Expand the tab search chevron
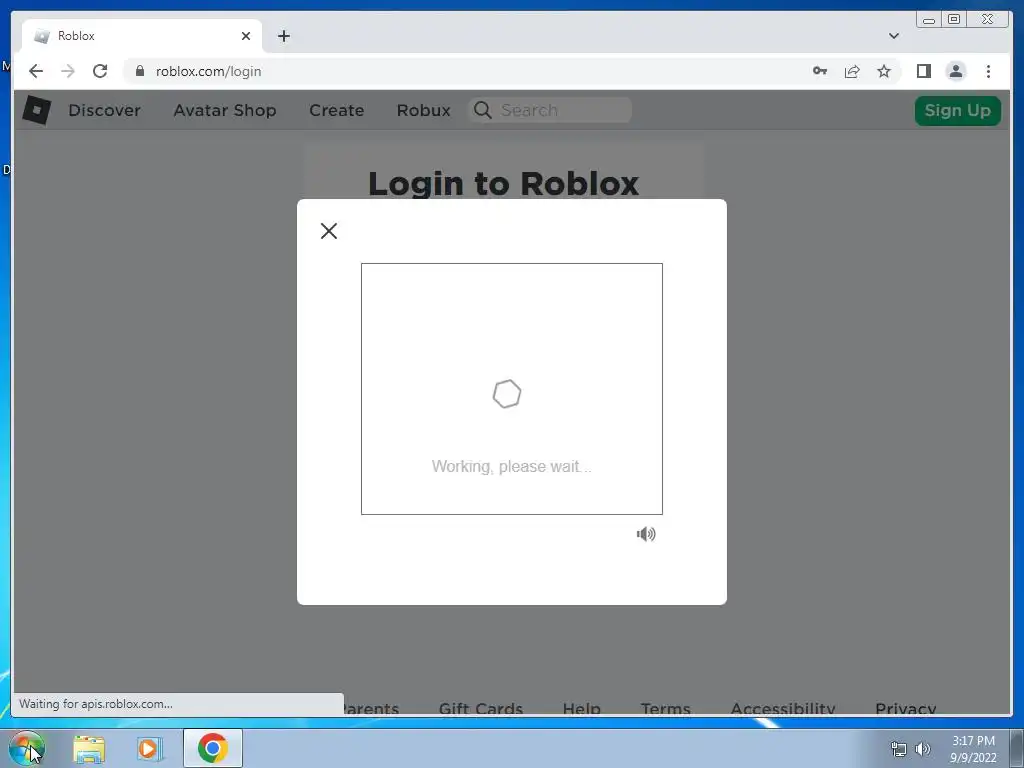1024x768 pixels. [893, 36]
